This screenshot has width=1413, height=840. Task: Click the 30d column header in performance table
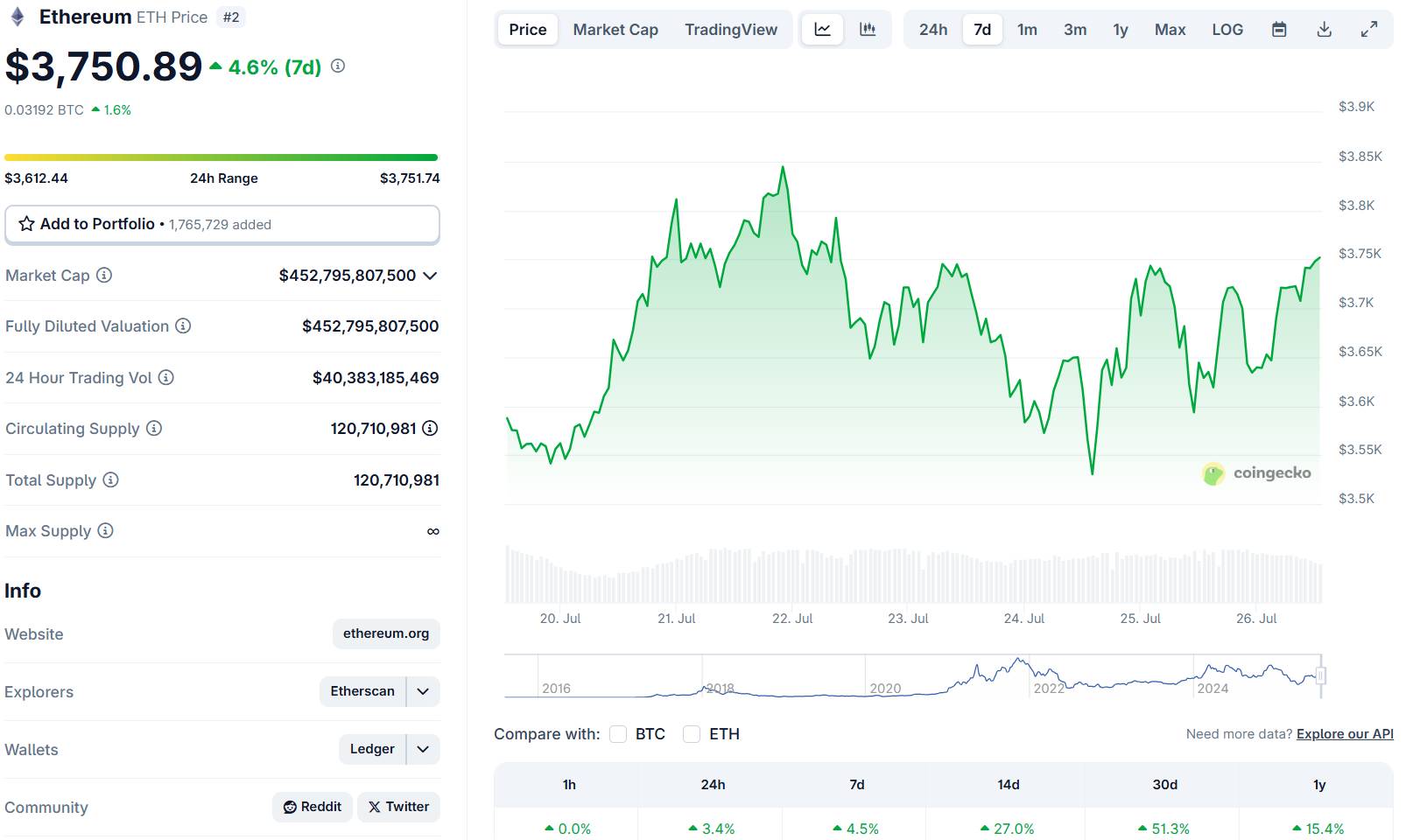pos(1164,785)
